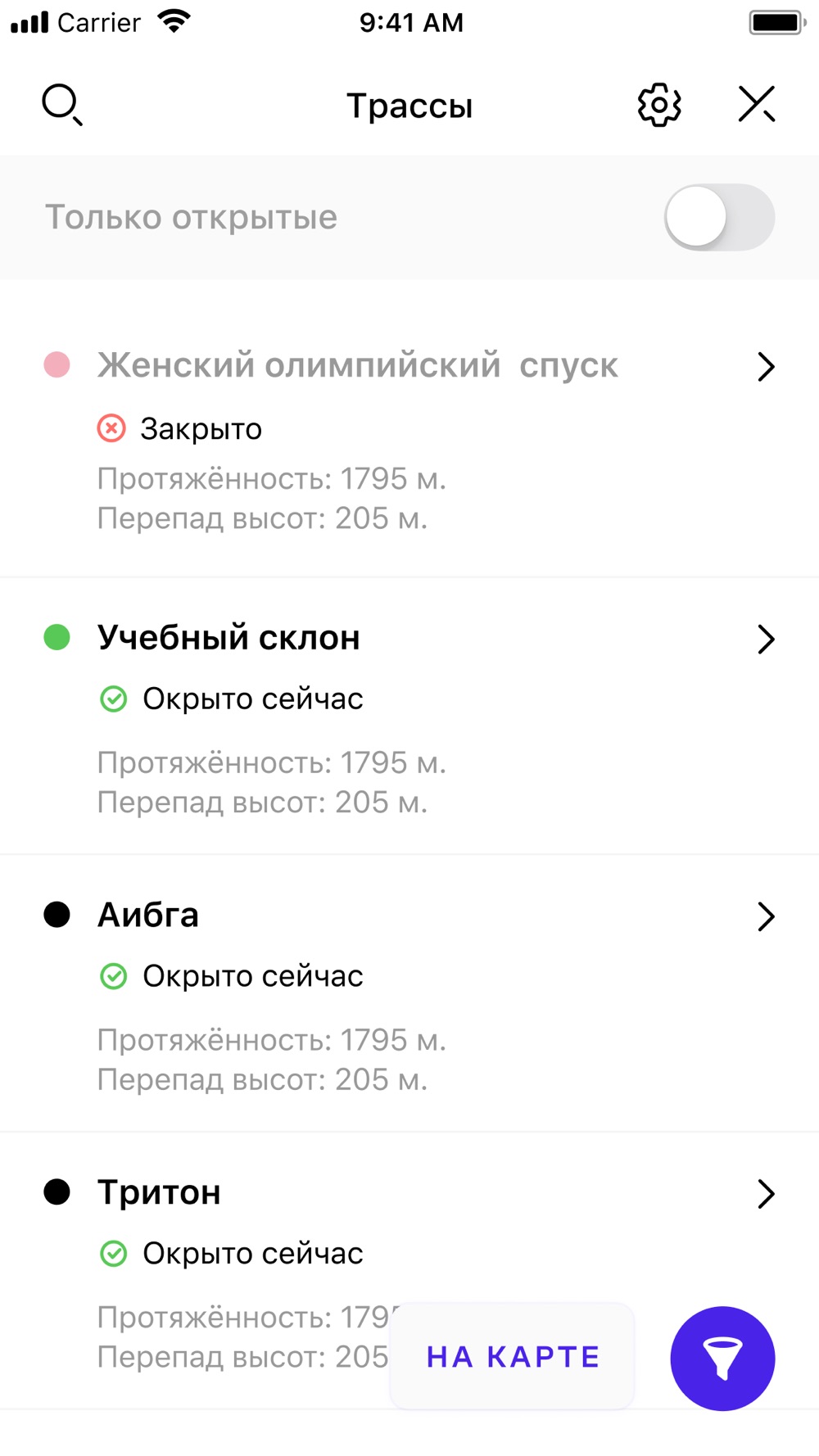Click the red closed status icon

(x=111, y=428)
